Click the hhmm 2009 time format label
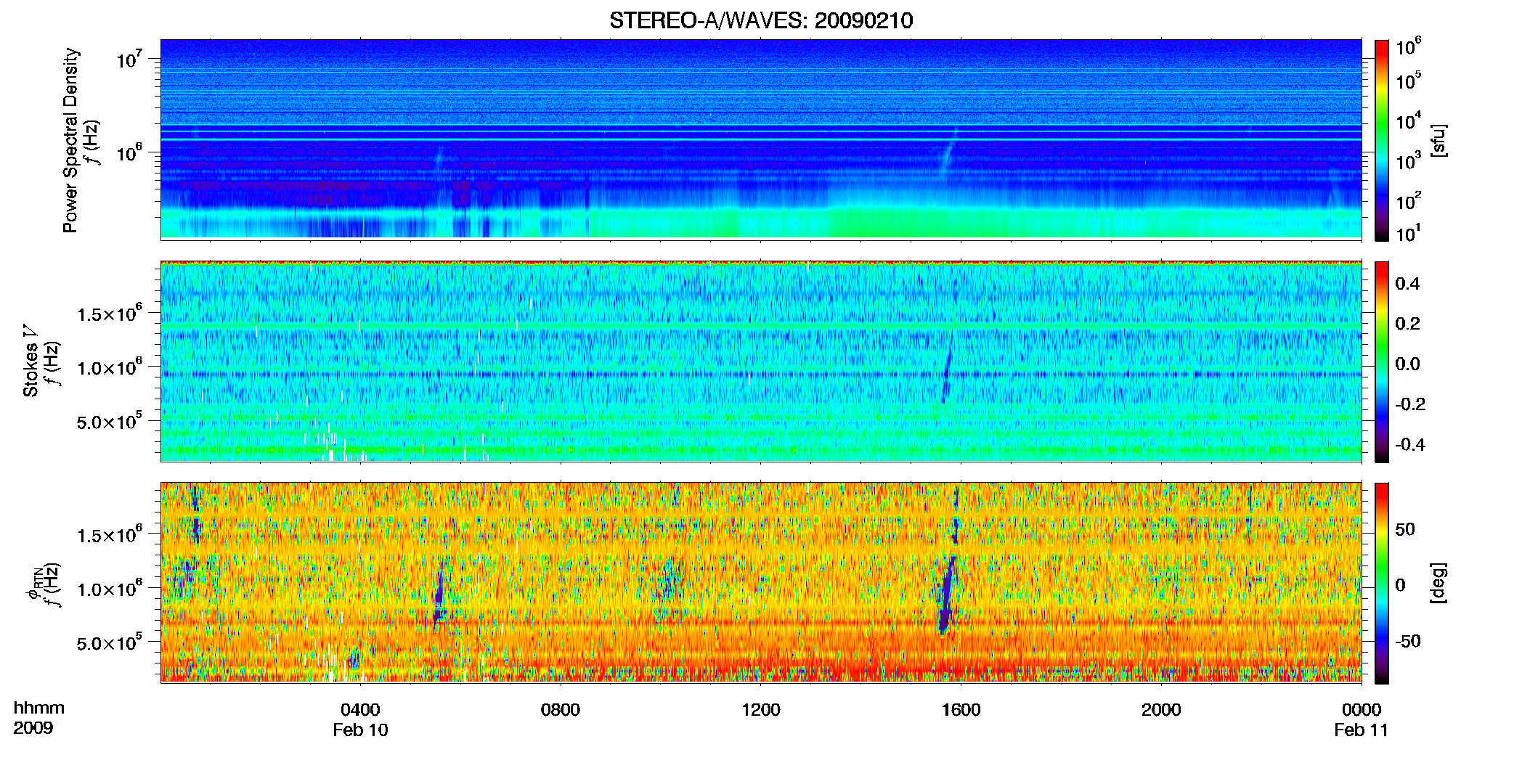Screen dimensions: 1522x784 point(38,718)
